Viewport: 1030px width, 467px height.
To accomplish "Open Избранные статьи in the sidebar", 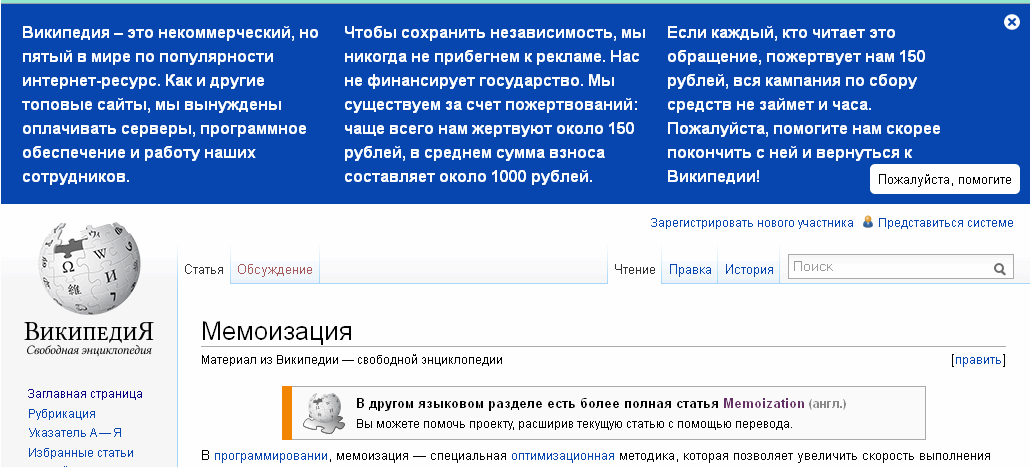I will tap(81, 453).
